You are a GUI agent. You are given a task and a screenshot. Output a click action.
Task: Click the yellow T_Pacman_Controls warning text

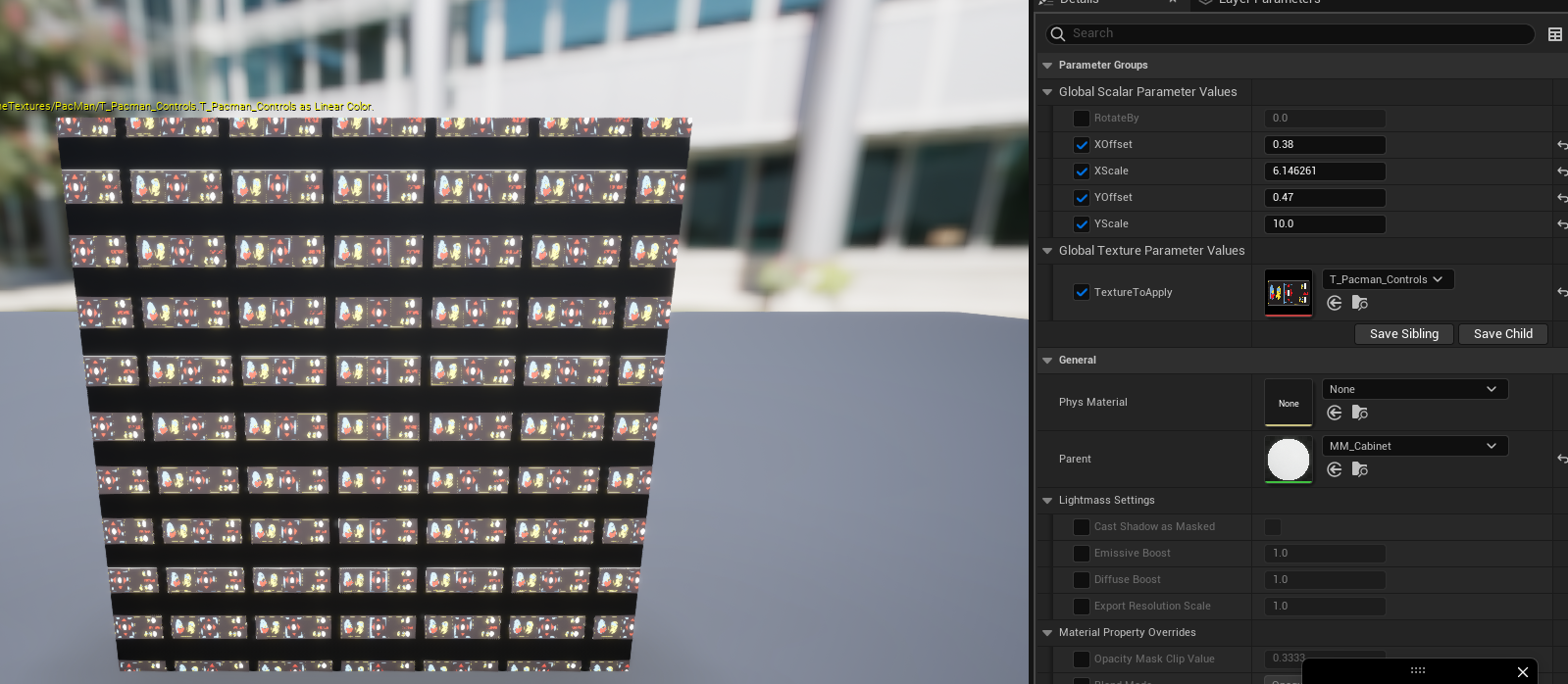tap(186, 107)
